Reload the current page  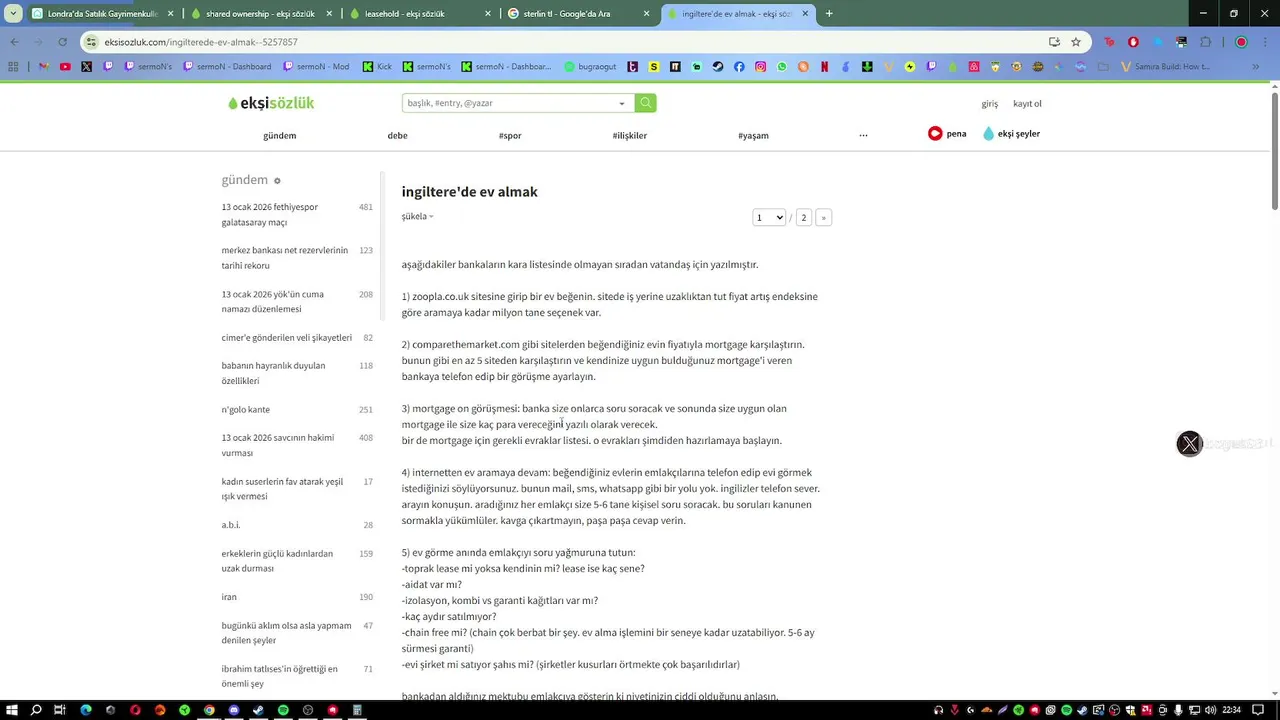pyautogui.click(x=62, y=42)
